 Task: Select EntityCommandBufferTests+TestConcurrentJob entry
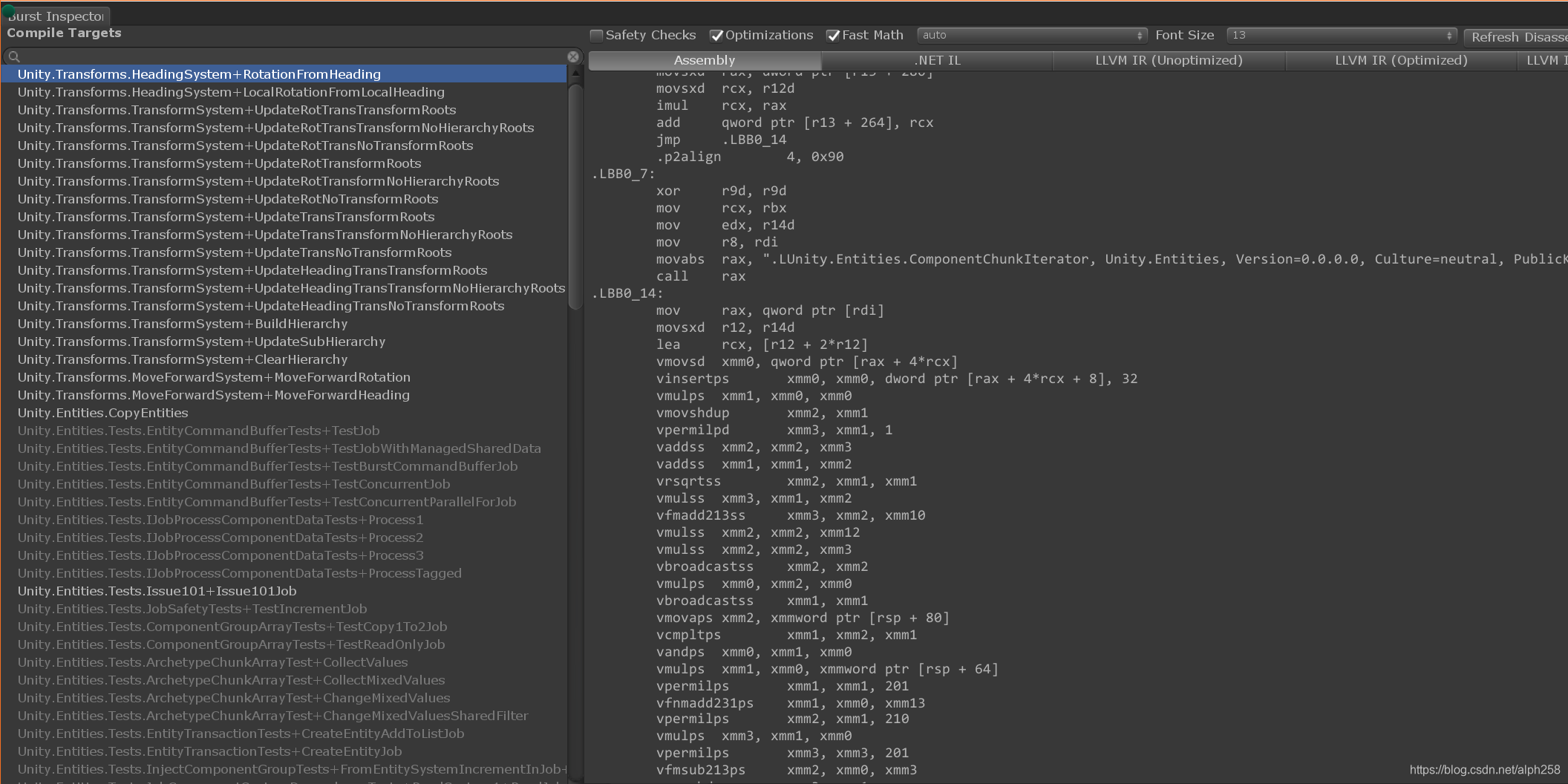284,484
